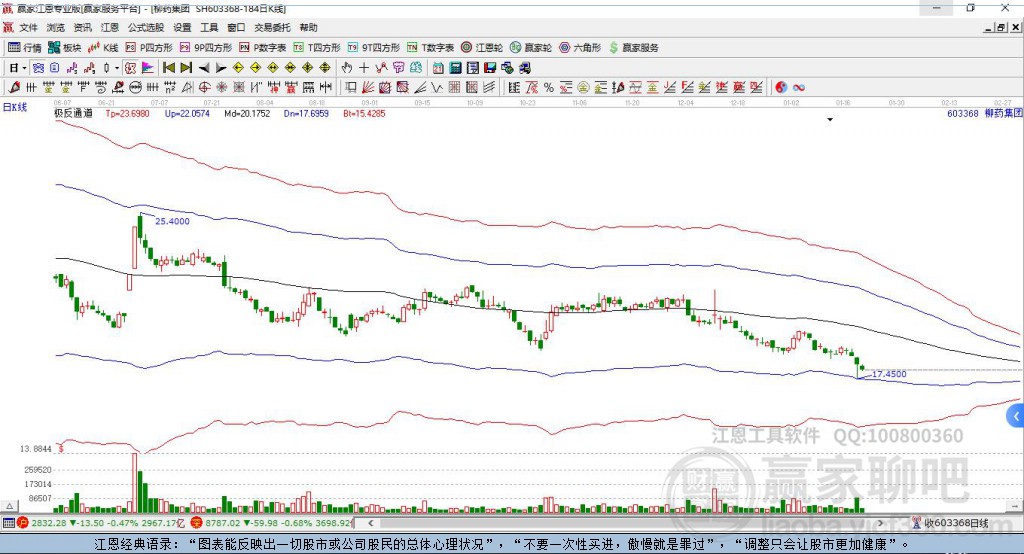Click the 日K线 label
Screen dimensions: 1024x554
(x=15, y=107)
